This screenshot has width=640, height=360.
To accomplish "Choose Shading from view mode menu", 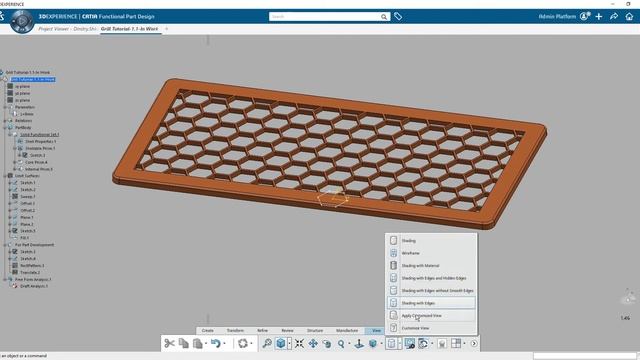I will click(431, 240).
